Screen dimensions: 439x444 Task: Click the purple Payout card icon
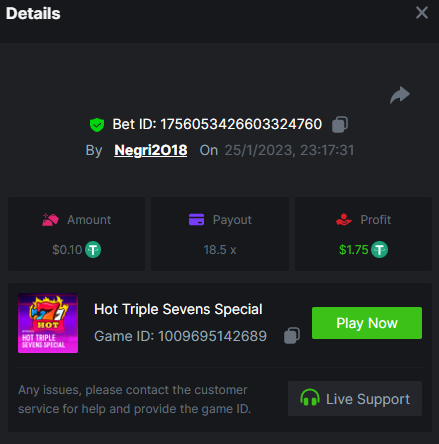point(196,220)
